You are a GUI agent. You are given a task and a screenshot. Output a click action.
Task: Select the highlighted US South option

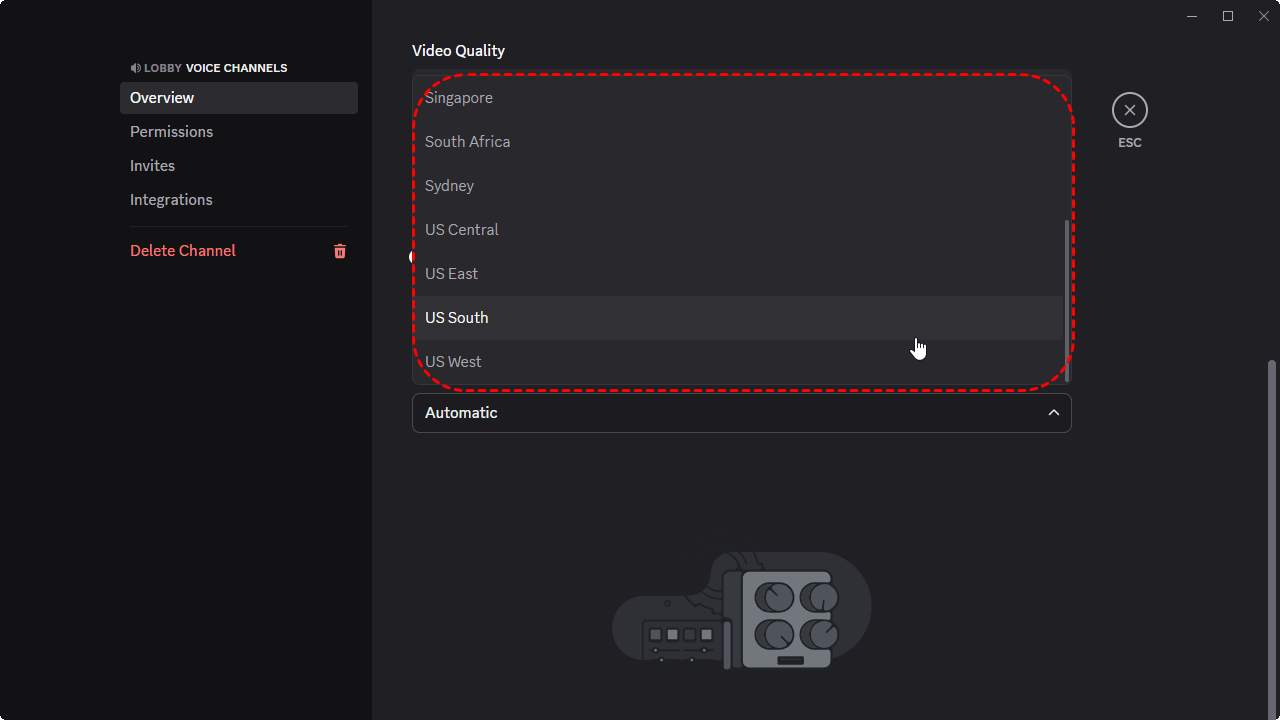click(456, 318)
